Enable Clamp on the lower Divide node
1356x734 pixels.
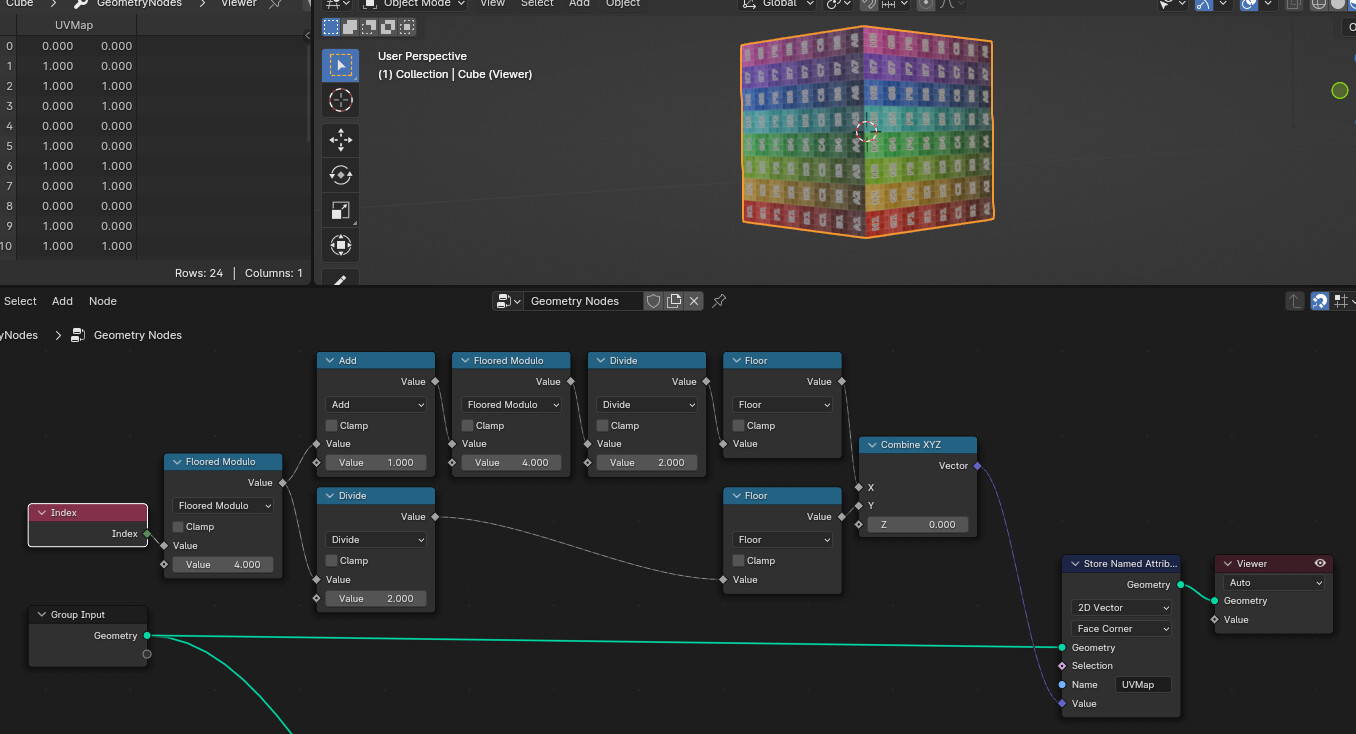pos(332,561)
